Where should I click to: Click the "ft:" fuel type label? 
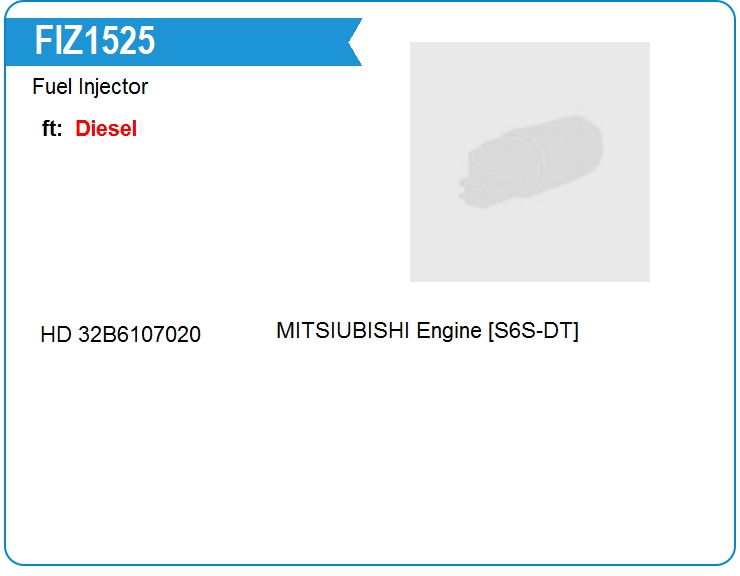(x=52, y=129)
